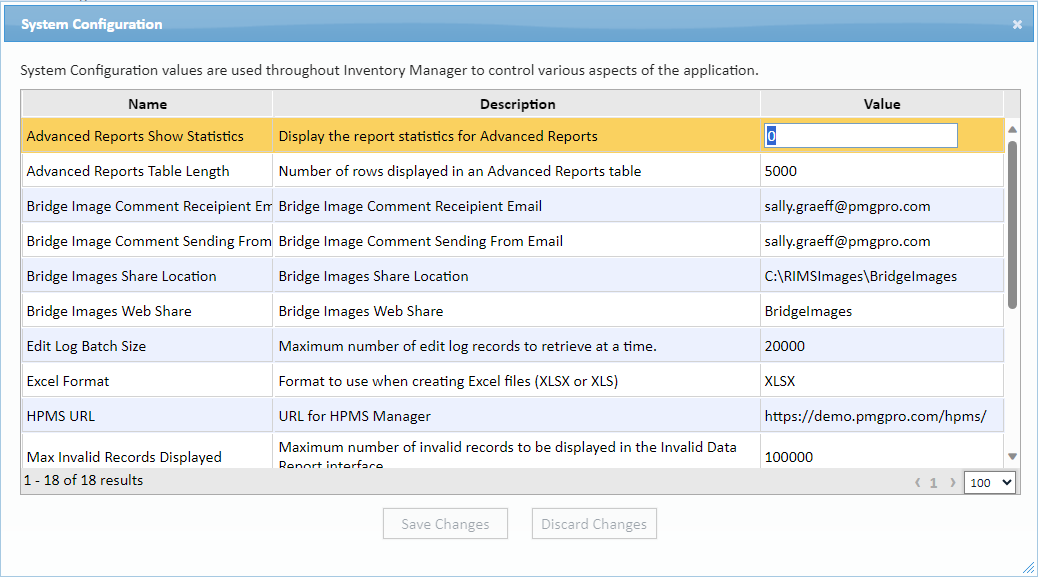Click the 1 - 18 of 18 results text
The width and height of the screenshot is (1038, 577).
[83, 480]
